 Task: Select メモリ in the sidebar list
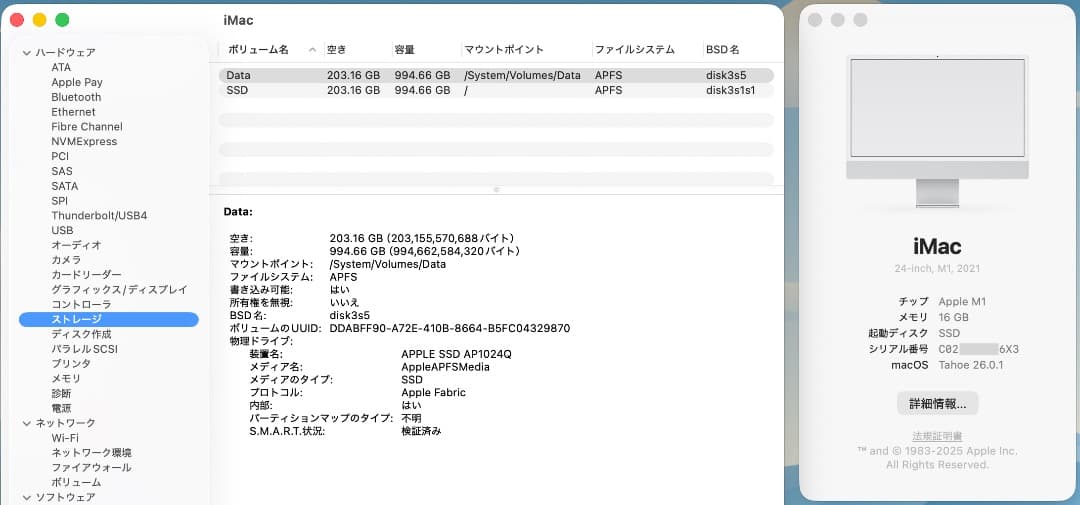[66, 378]
